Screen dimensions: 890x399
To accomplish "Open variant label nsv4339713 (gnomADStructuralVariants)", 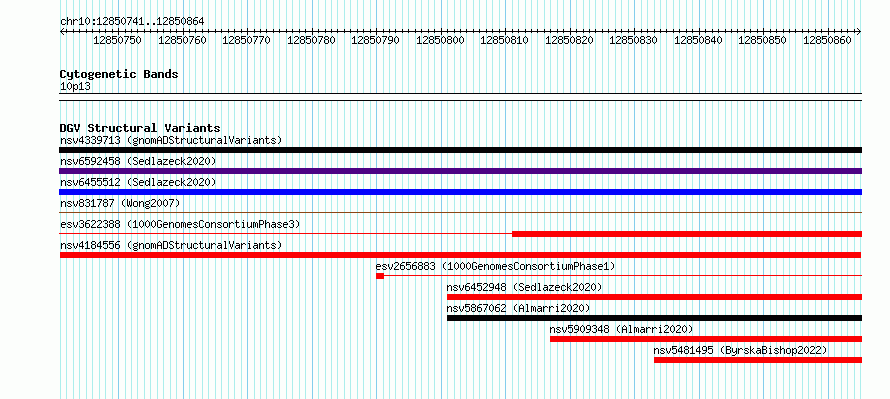I will [171, 140].
